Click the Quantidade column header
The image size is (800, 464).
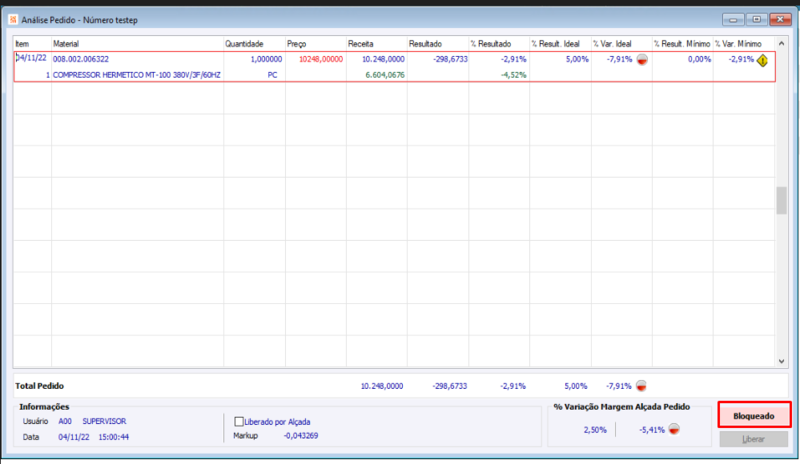pos(244,44)
